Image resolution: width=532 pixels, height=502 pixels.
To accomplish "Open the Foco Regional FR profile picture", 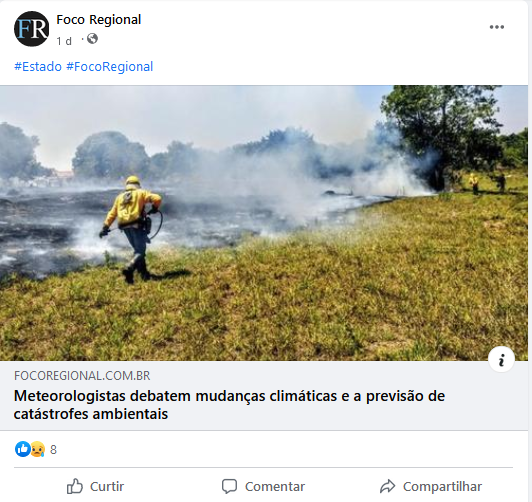I will tap(31, 29).
